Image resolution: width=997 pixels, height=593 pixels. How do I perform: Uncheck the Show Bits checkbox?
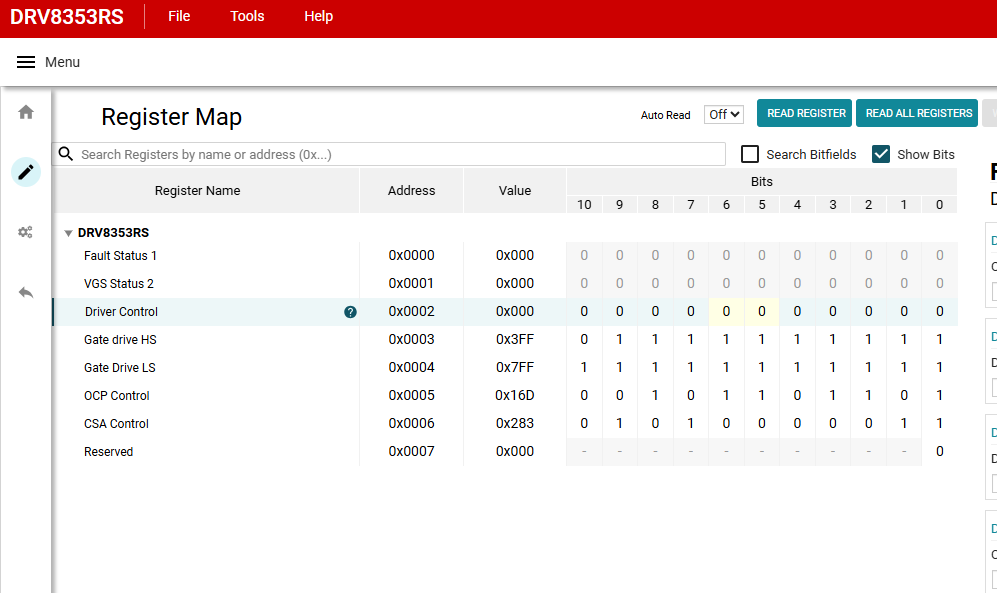click(x=881, y=154)
